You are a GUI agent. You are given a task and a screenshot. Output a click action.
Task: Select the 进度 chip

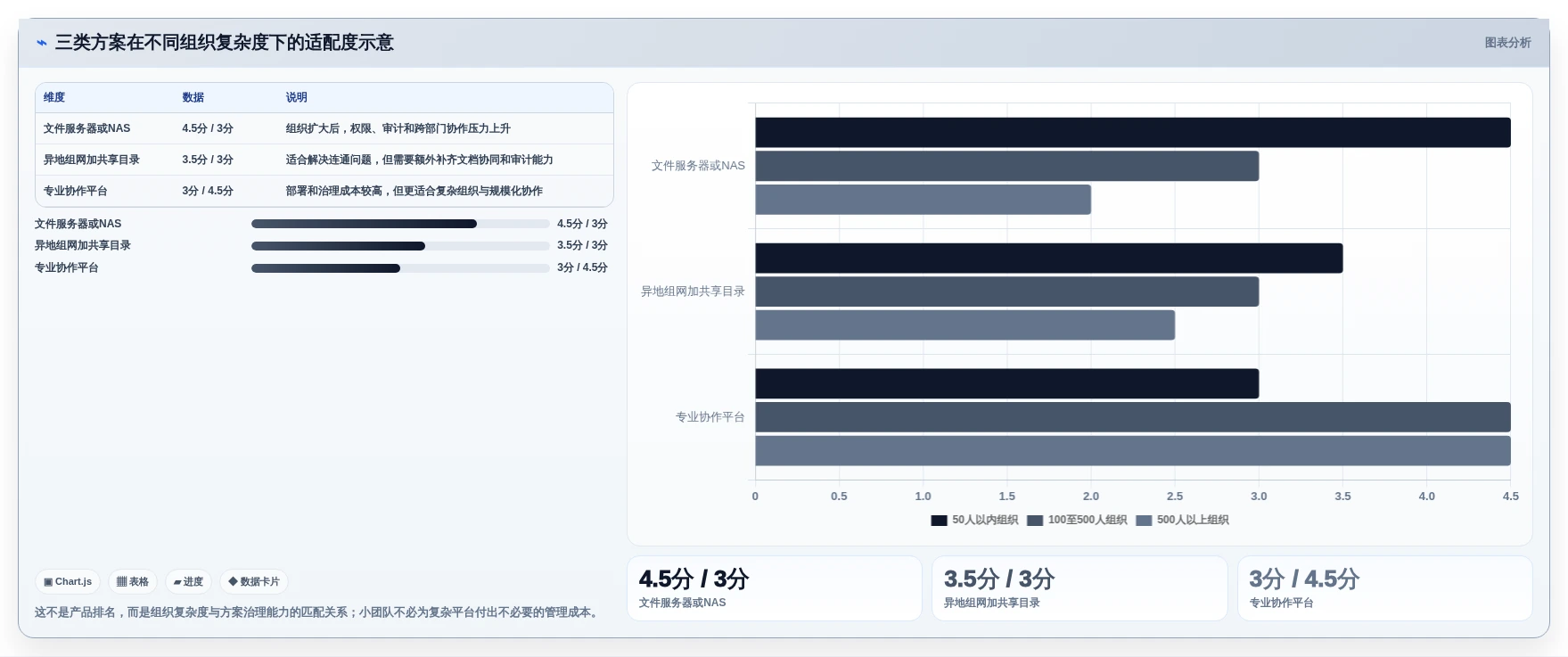[188, 581]
